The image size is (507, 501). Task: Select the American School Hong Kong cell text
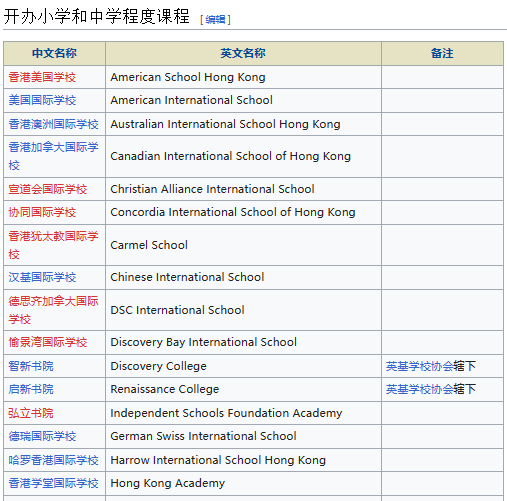point(188,77)
